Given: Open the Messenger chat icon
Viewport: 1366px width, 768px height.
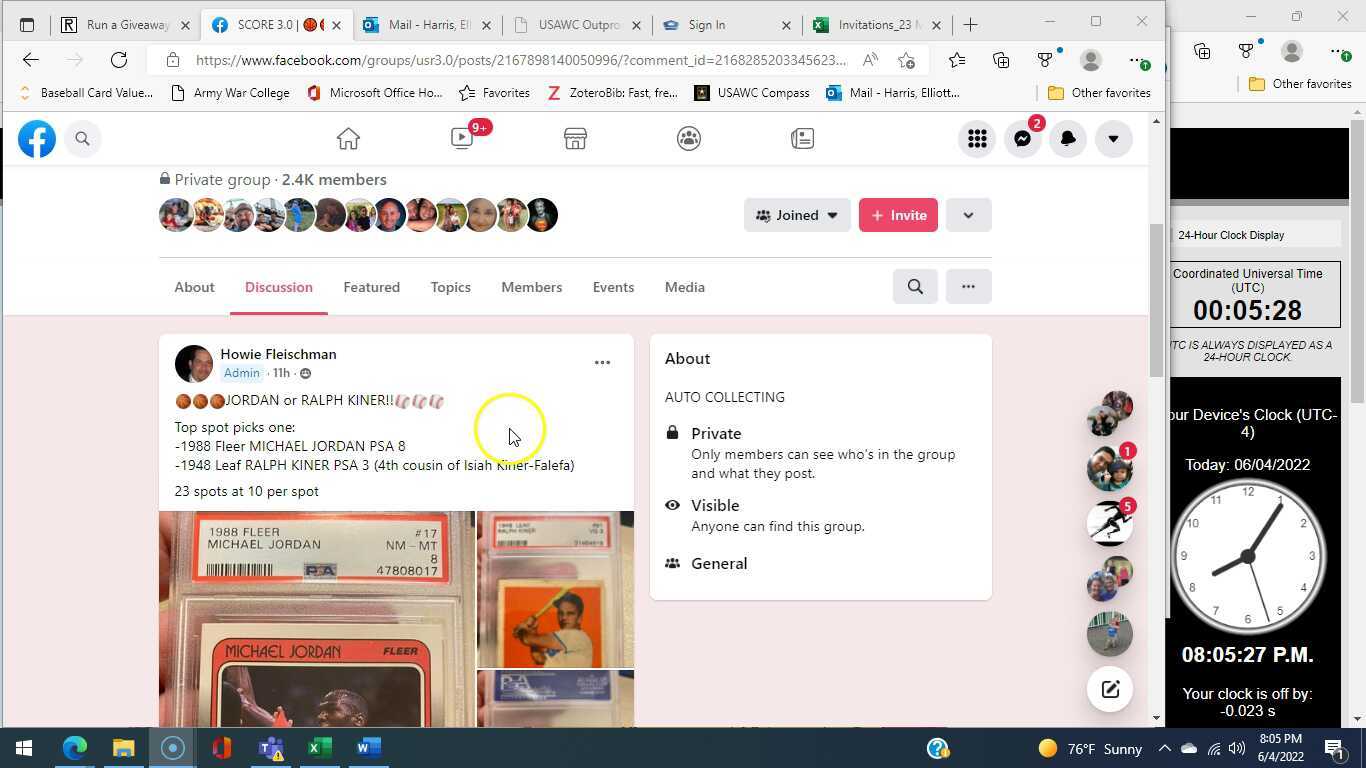Looking at the screenshot, I should (x=1022, y=139).
